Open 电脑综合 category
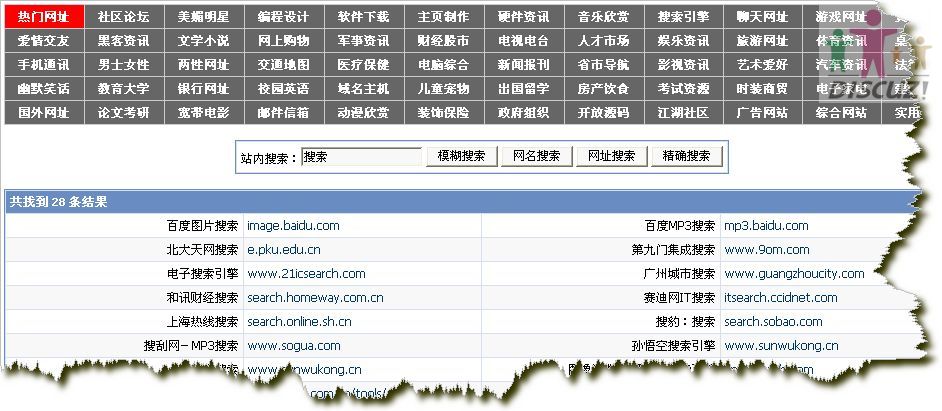Viewport: 942px width, 411px height. pyautogui.click(x=444, y=65)
